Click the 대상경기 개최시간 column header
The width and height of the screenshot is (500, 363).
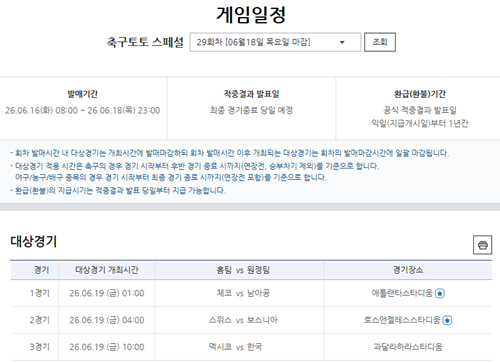pyautogui.click(x=107, y=270)
